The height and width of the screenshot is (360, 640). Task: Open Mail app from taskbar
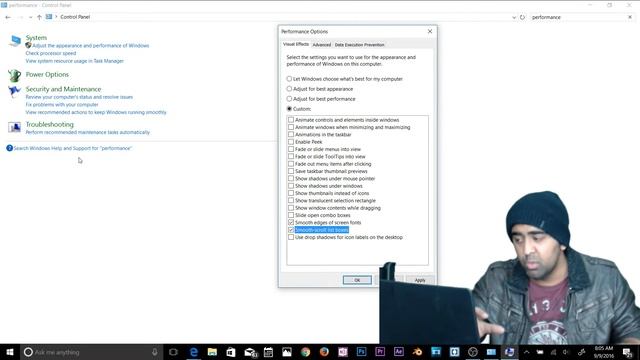250,352
